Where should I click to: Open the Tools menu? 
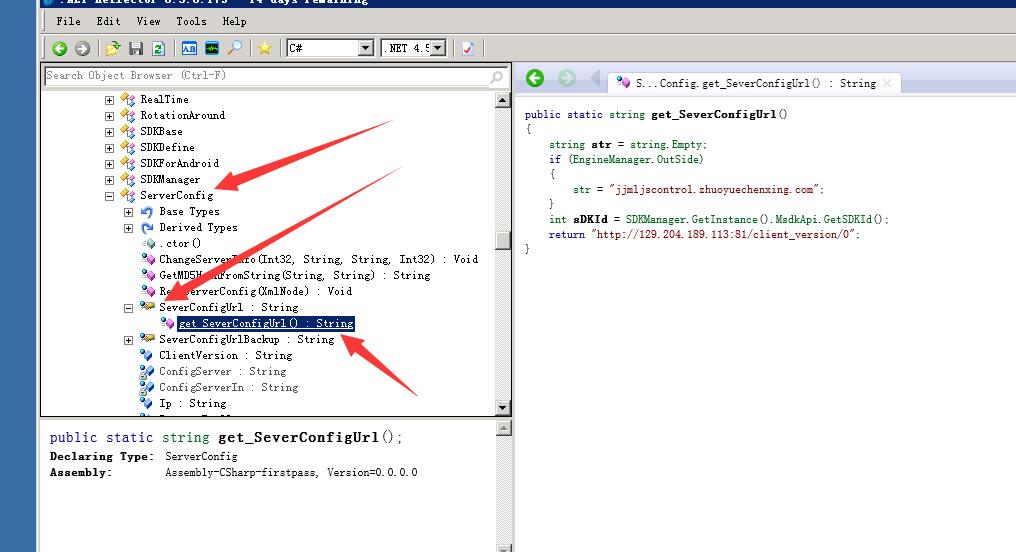click(191, 21)
